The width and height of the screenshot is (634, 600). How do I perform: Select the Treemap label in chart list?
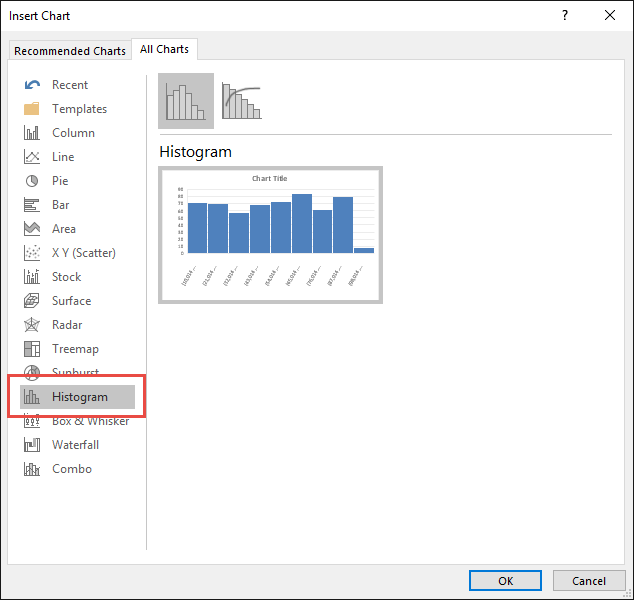pos(75,349)
